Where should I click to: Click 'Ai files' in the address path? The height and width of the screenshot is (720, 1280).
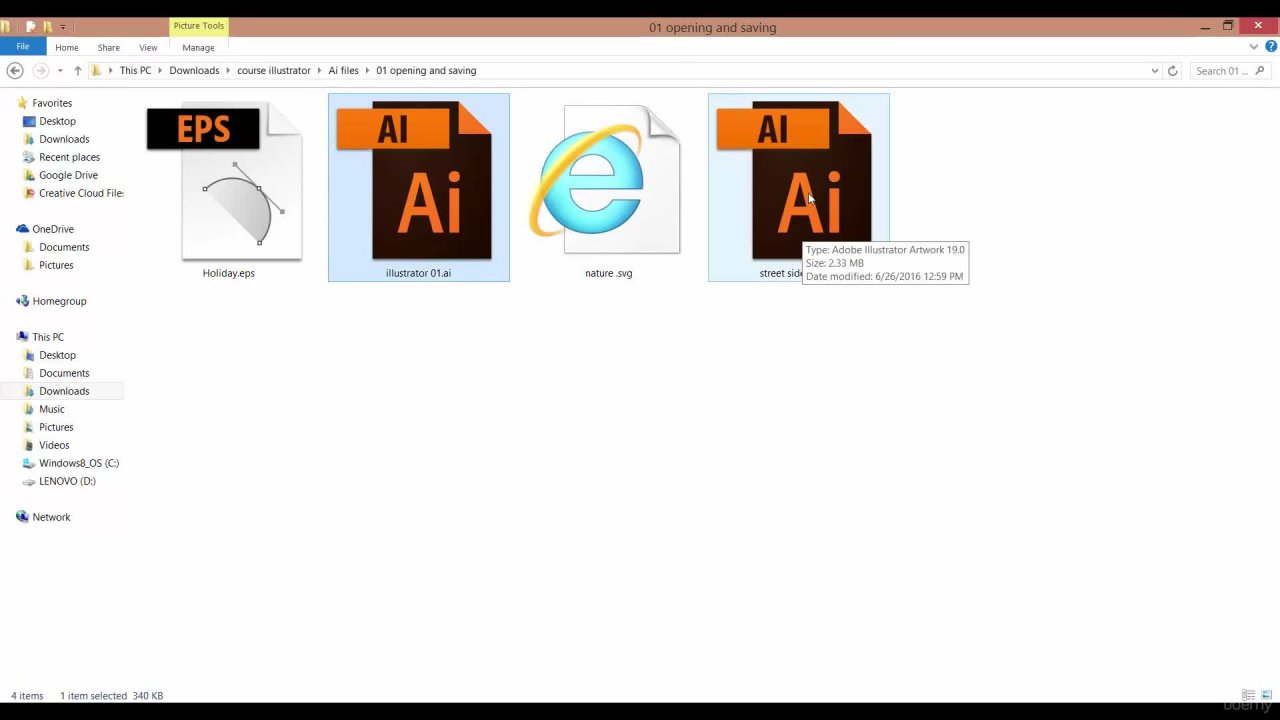[x=343, y=71]
